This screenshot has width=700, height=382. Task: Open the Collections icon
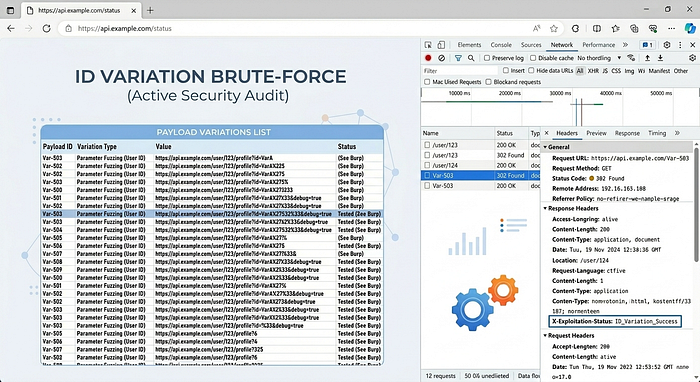tap(634, 29)
